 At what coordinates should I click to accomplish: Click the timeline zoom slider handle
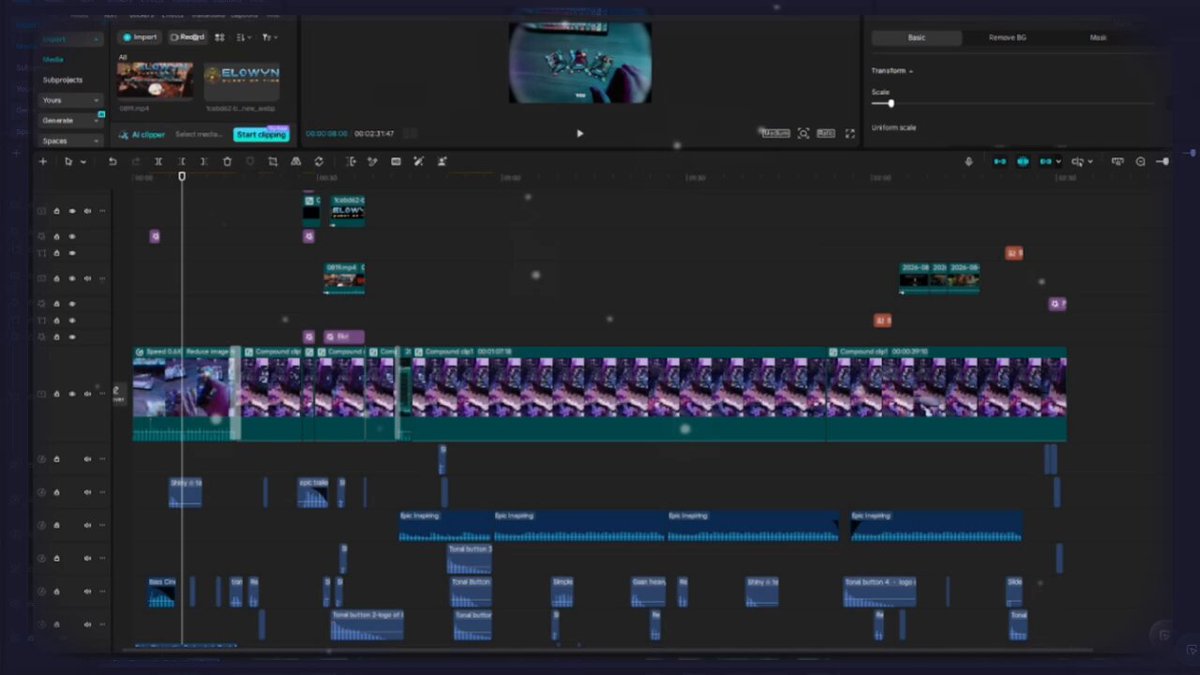(1164, 161)
